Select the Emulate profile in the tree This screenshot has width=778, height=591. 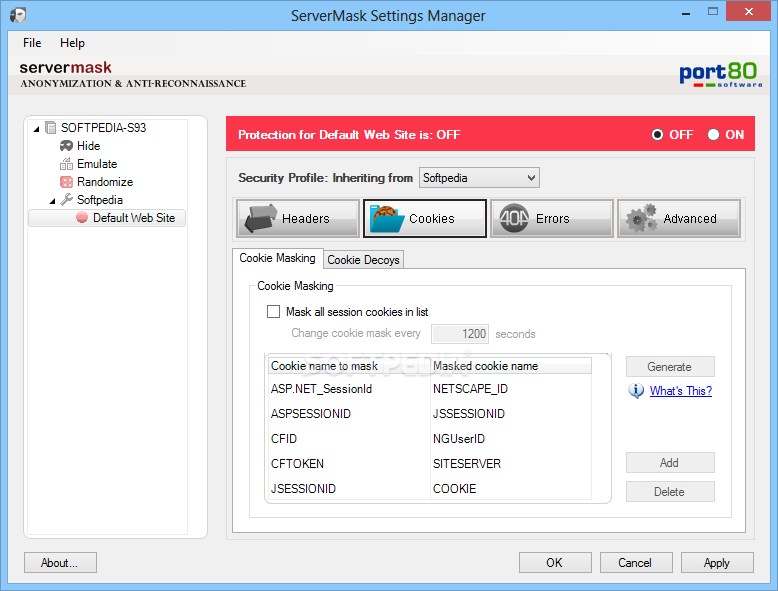(x=97, y=164)
